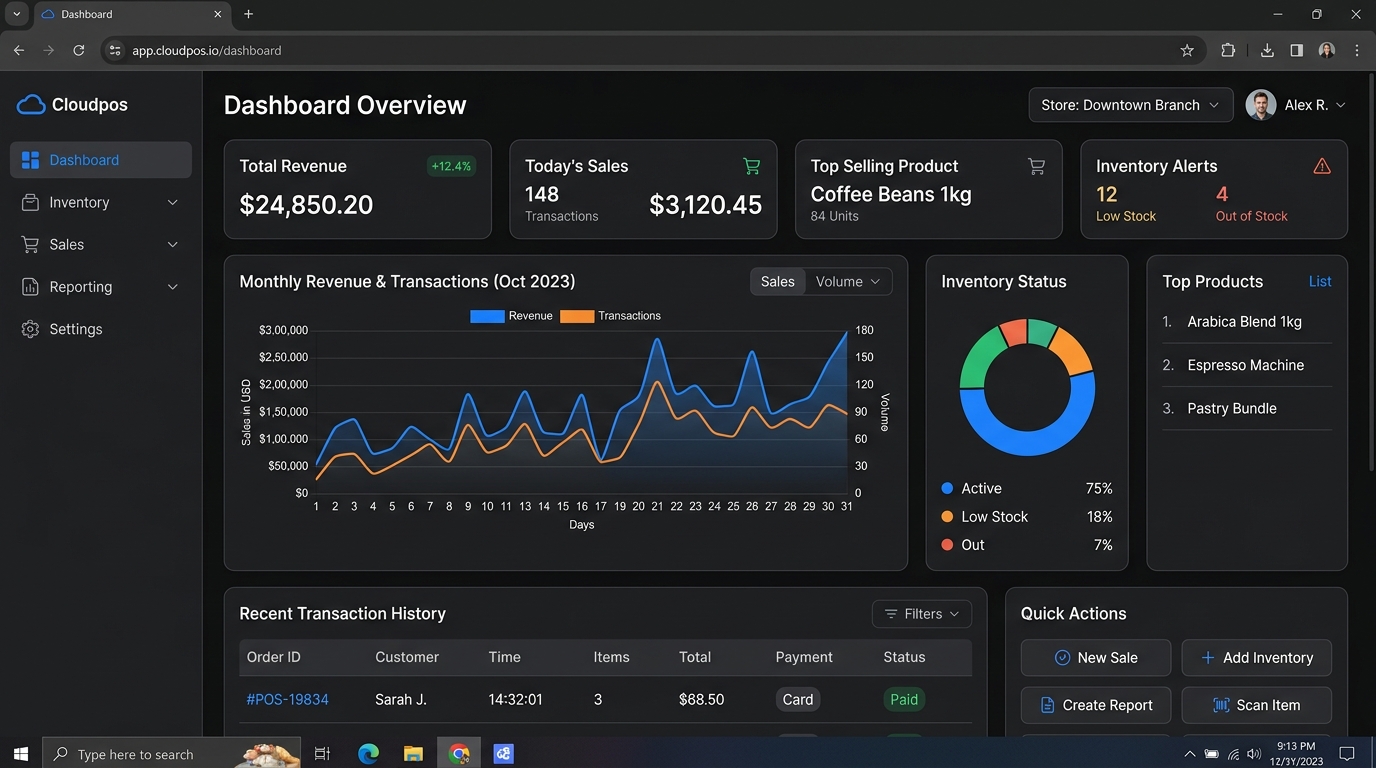The height and width of the screenshot is (768, 1376).
Task: Bookmark this page with the star icon
Action: pos(1187,50)
